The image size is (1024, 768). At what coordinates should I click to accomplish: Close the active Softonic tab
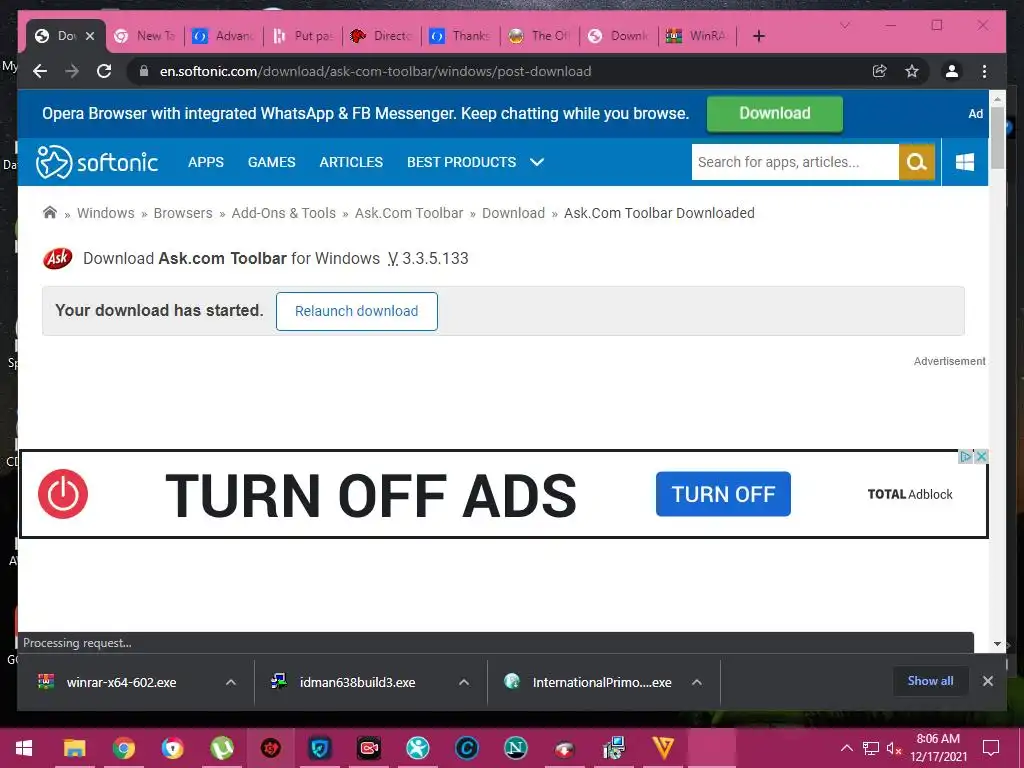[90, 36]
